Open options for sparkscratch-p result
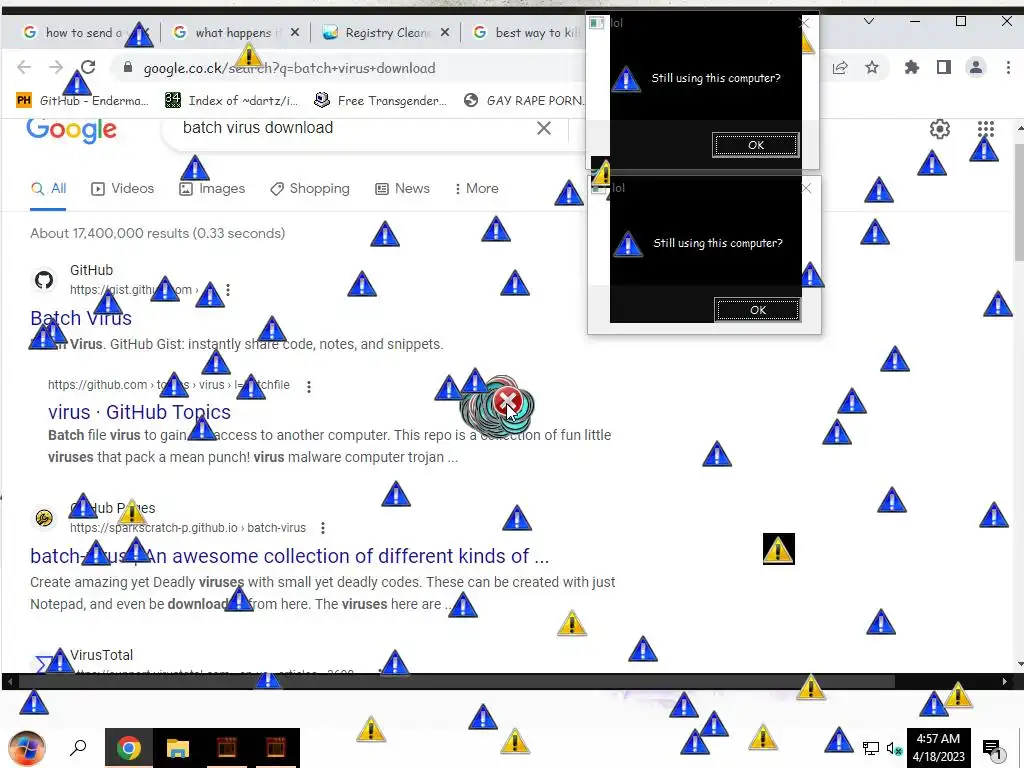The width and height of the screenshot is (1024, 768). coord(323,528)
